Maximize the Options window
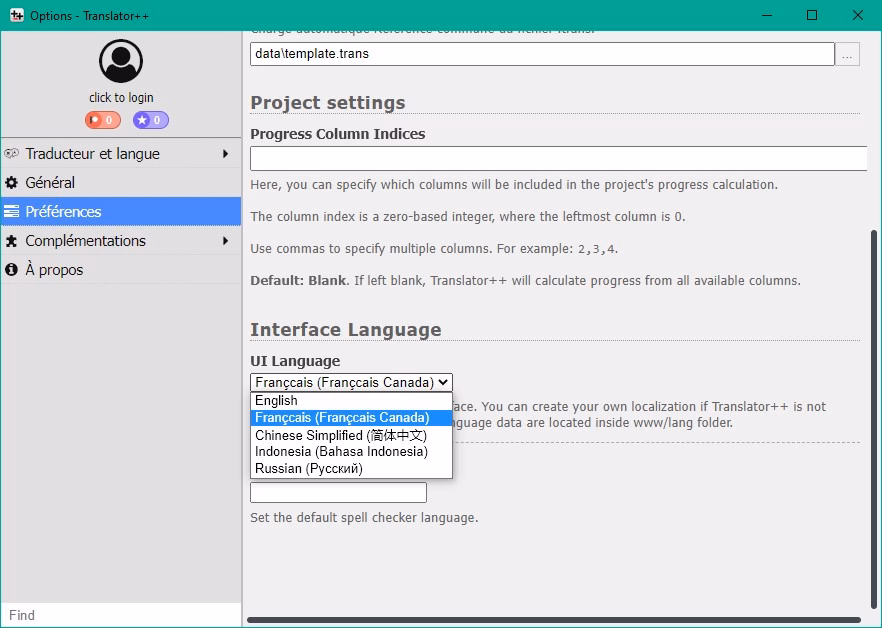Viewport: 882px width, 628px height. coord(812,15)
